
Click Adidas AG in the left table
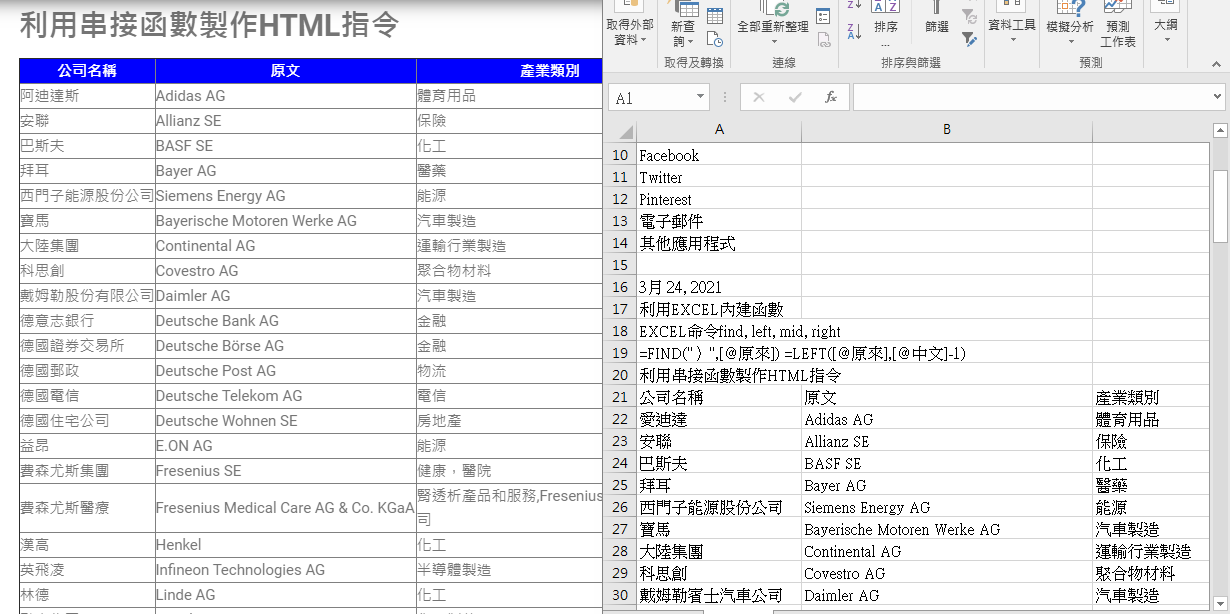pyautogui.click(x=191, y=96)
